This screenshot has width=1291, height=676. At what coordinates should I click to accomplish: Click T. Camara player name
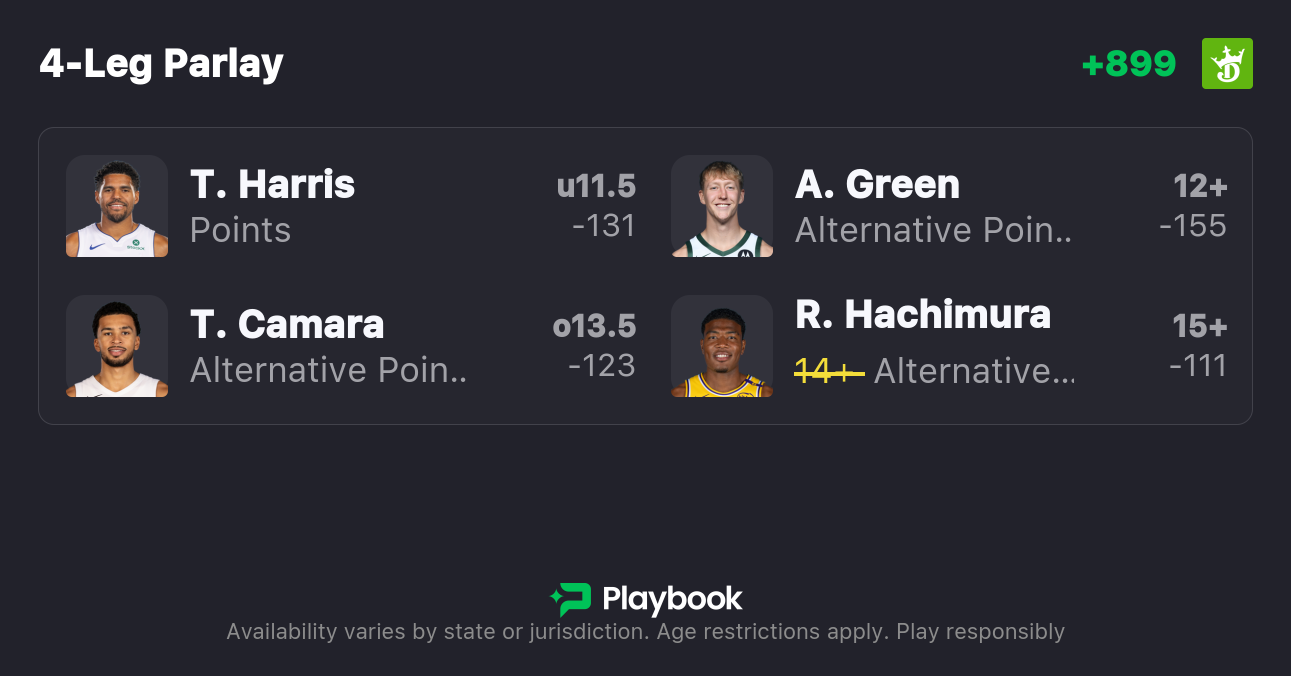287,325
